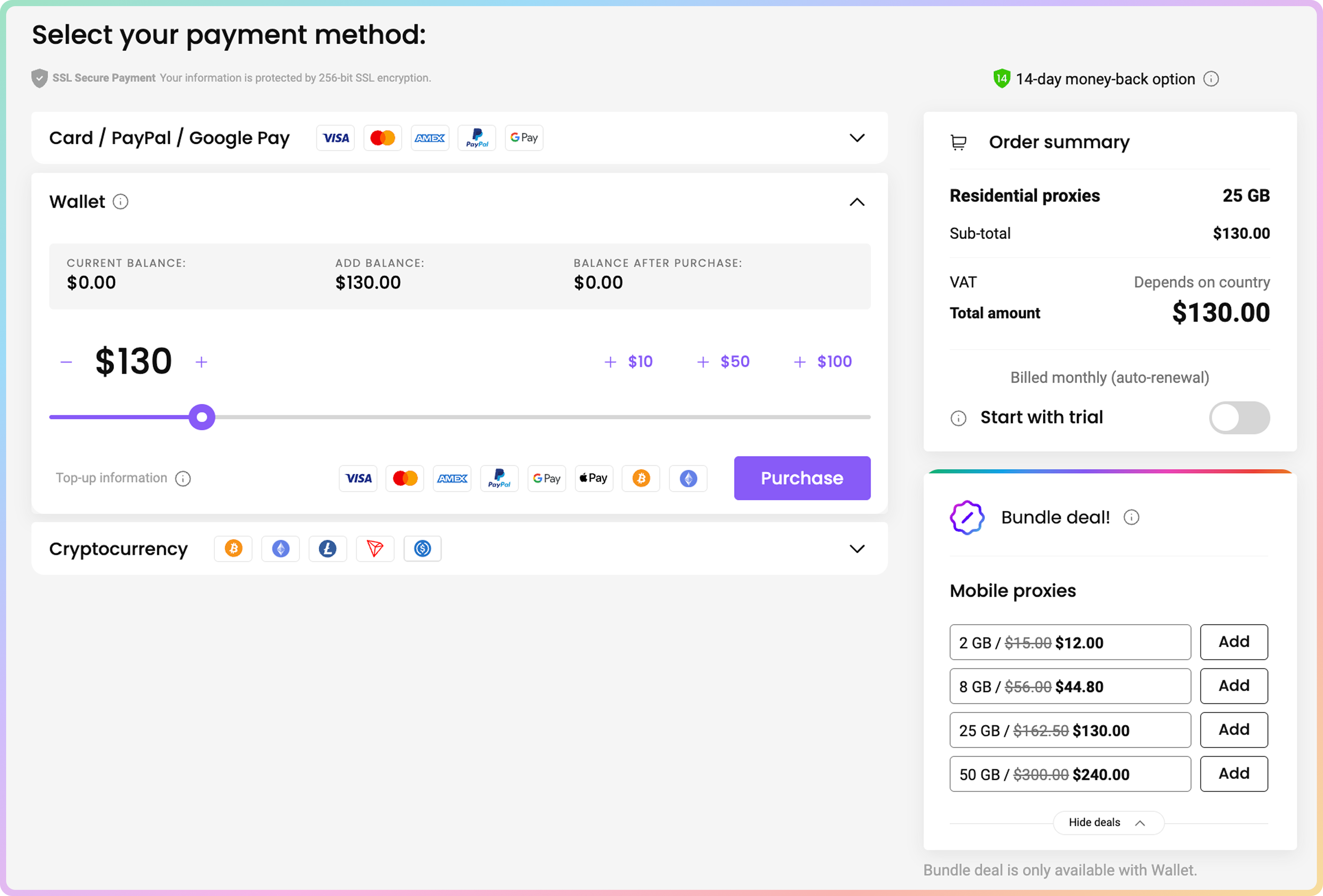Click the Start with trial info icon
Screen dimensions: 1323x896
point(958,418)
